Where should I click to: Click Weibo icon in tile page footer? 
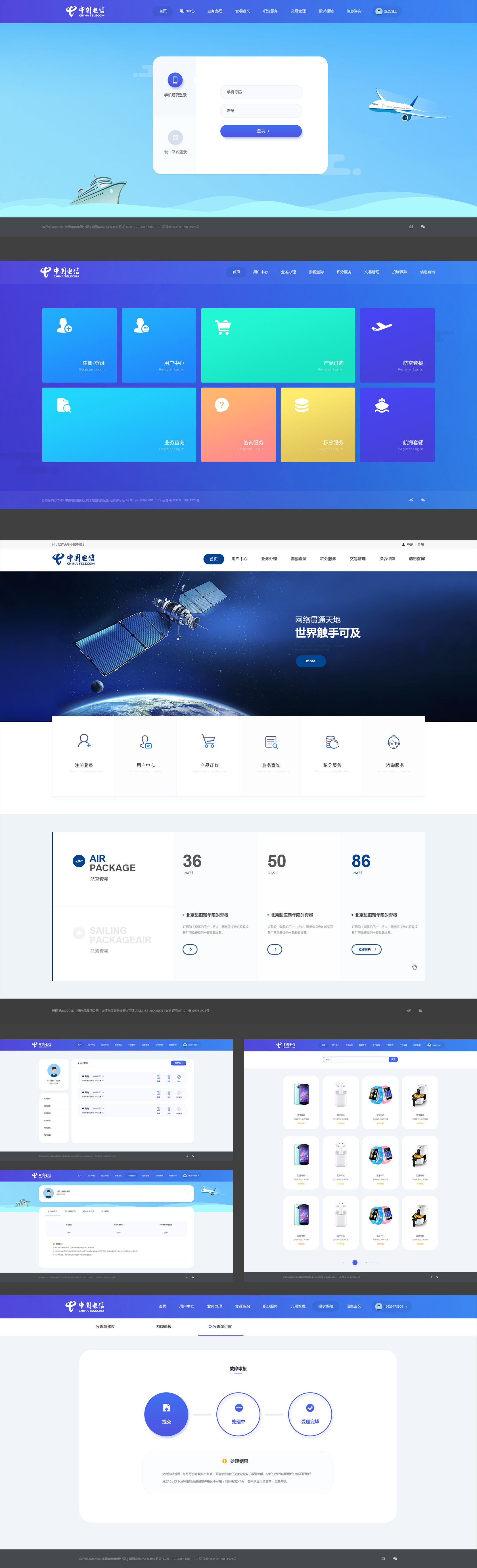(x=411, y=500)
